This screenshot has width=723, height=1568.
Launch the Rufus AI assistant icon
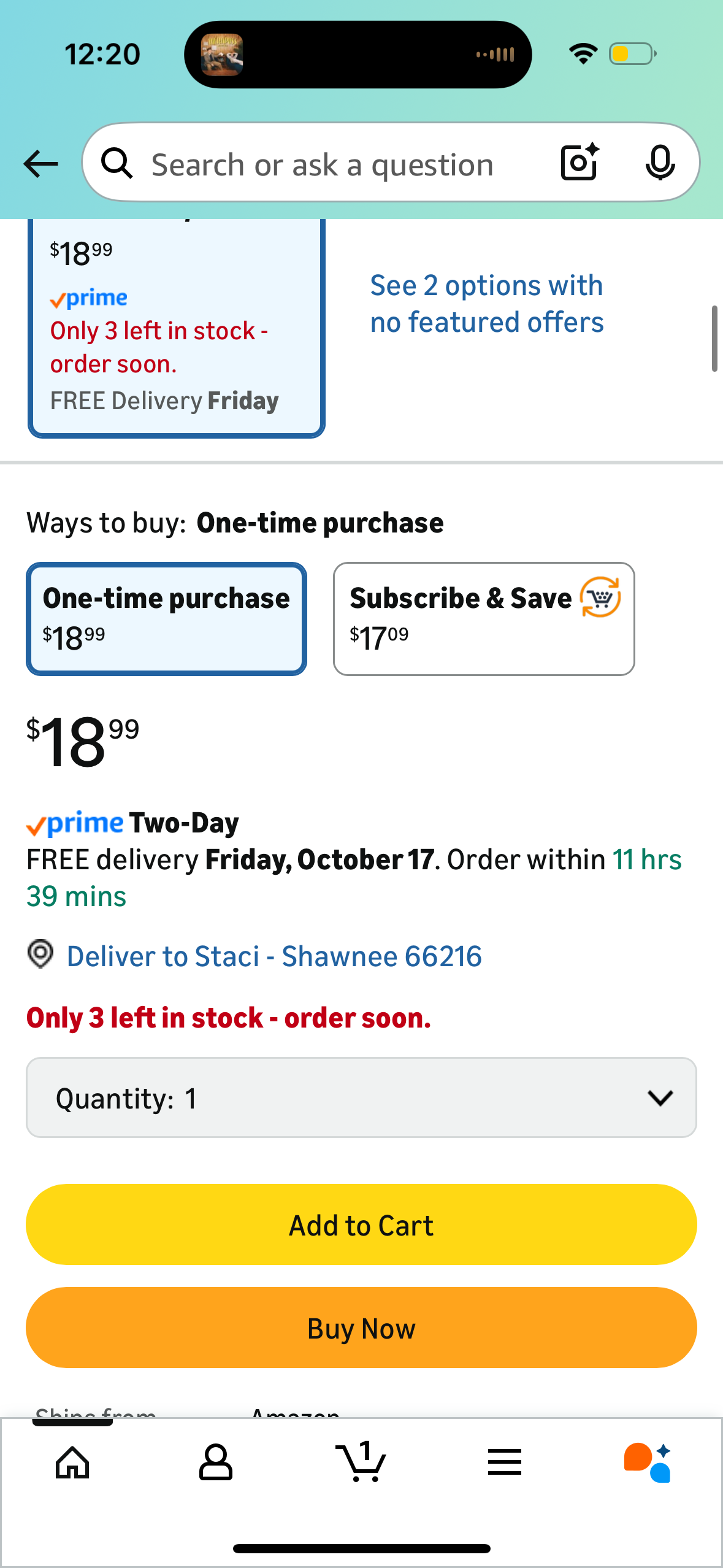(x=648, y=1462)
